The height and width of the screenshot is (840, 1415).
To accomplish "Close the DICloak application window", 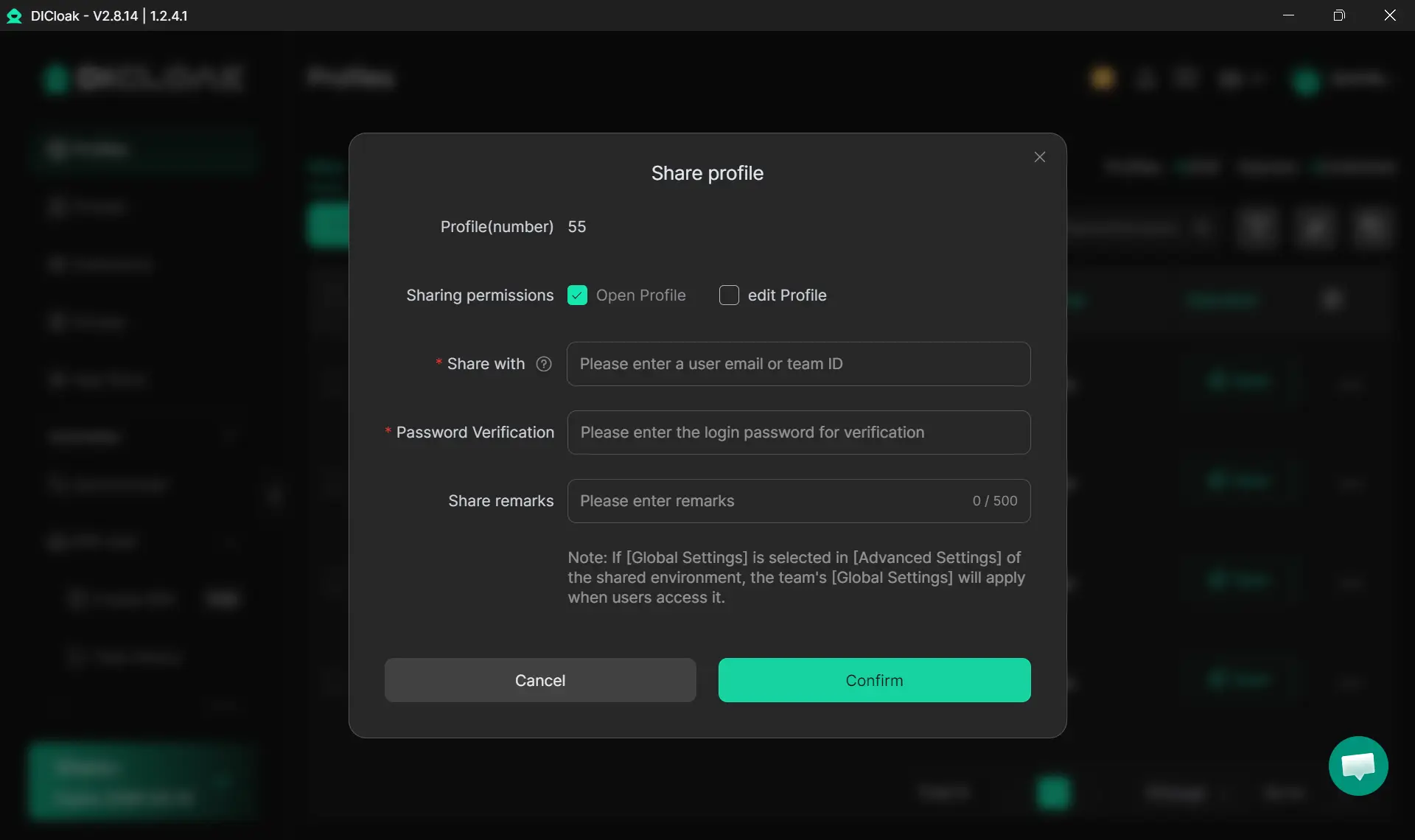I will [x=1389, y=15].
